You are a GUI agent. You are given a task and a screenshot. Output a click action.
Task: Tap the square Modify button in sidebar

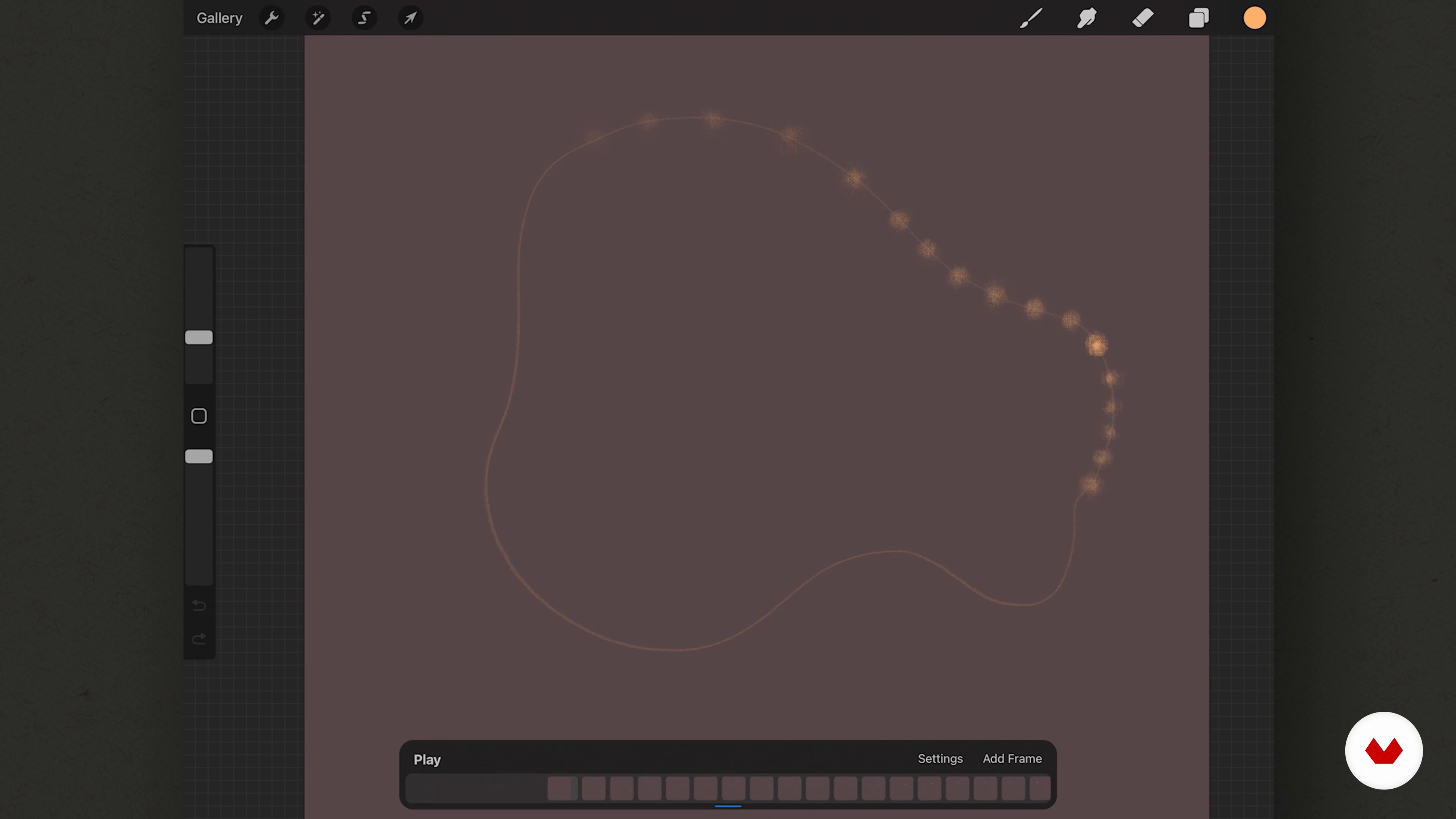pos(199,416)
